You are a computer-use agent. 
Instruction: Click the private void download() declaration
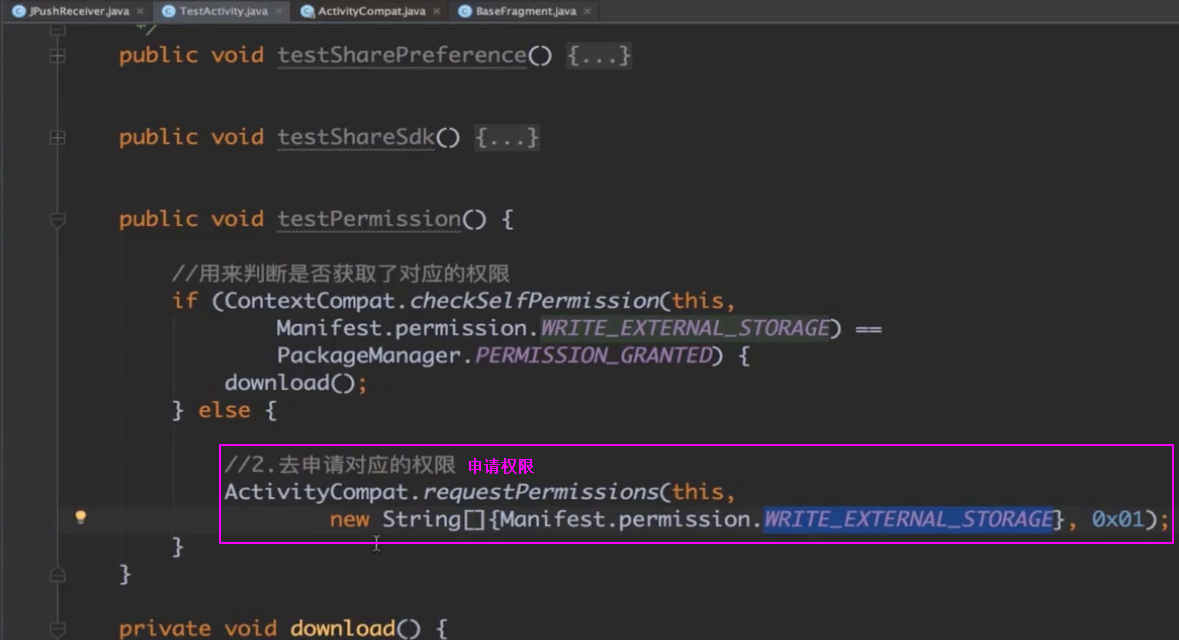point(269,629)
